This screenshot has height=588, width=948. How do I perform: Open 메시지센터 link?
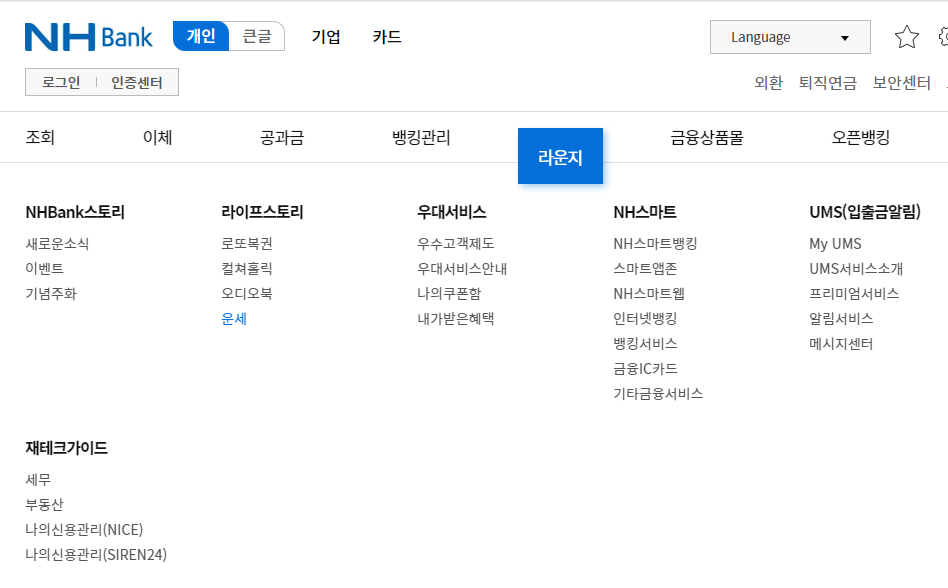click(841, 344)
